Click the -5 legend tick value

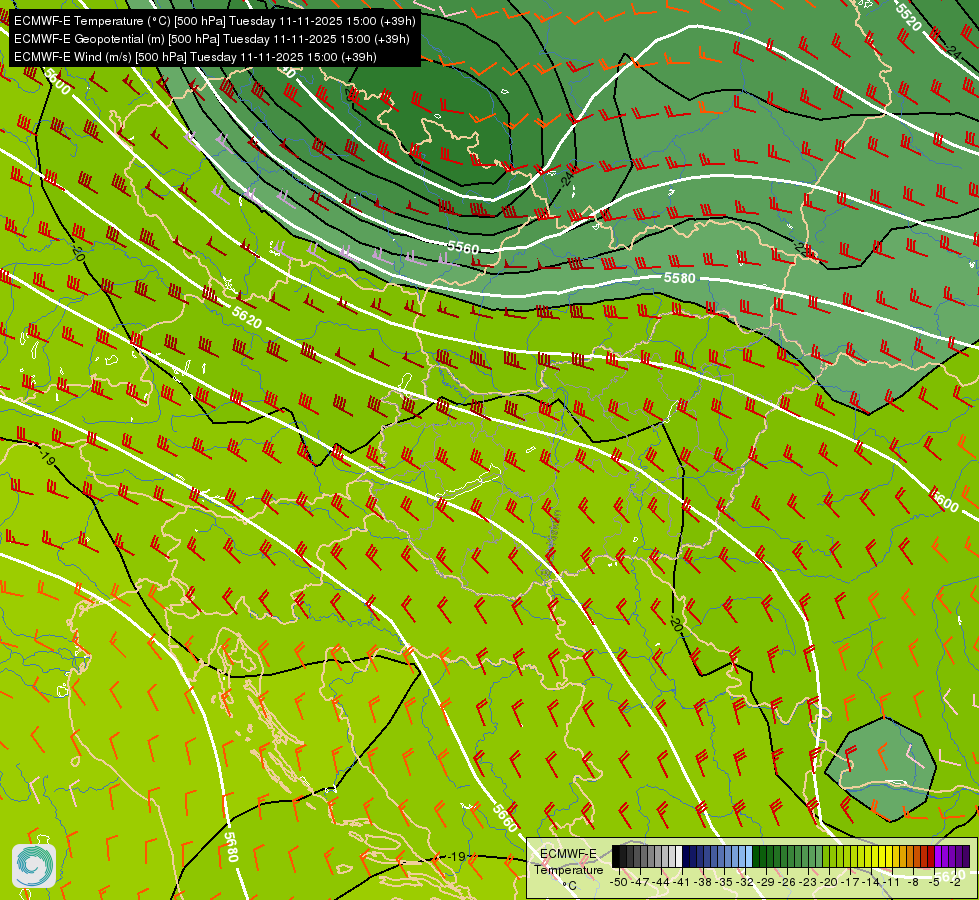[x=935, y=882]
